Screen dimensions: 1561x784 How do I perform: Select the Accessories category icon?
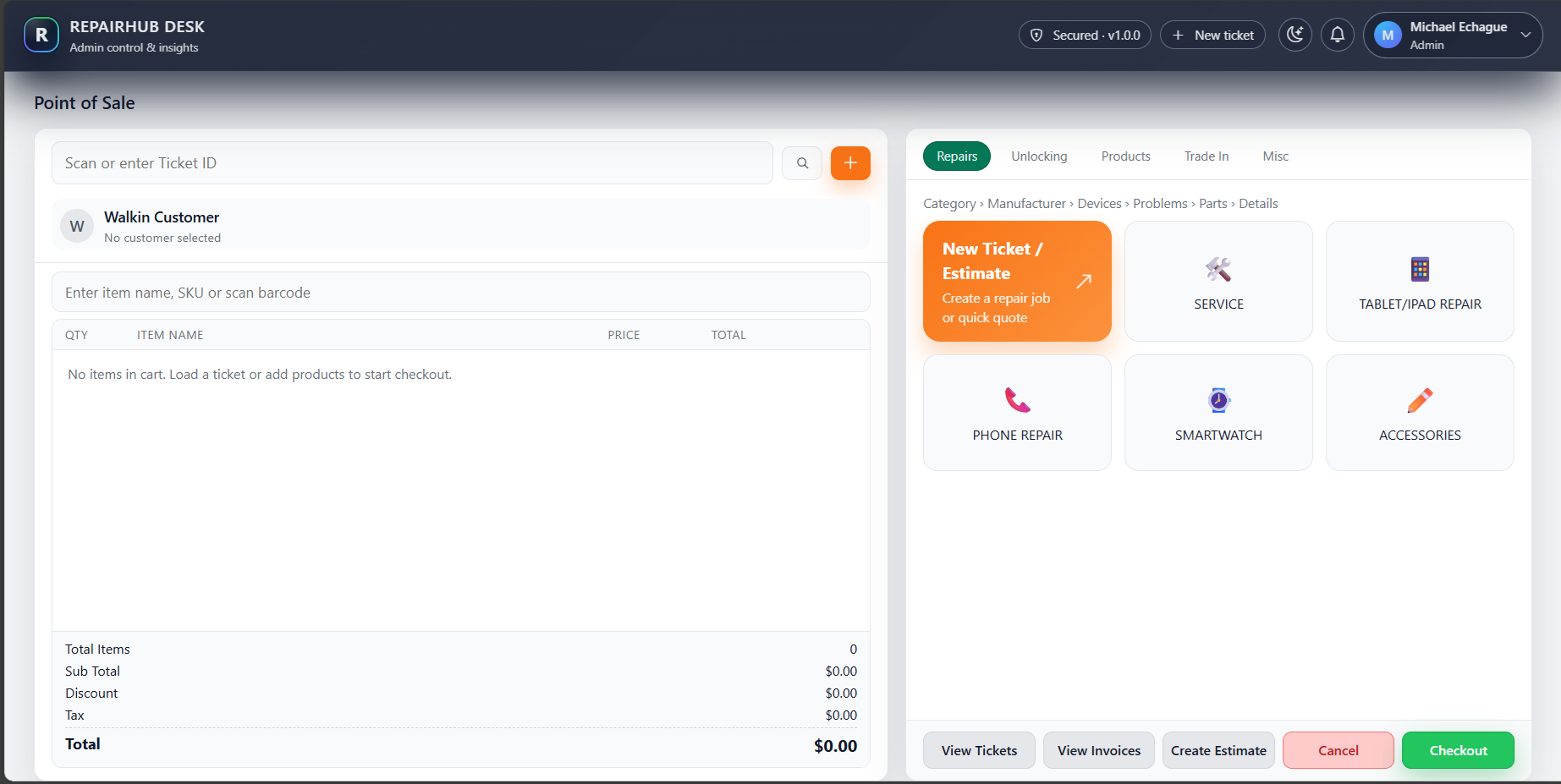point(1419,412)
